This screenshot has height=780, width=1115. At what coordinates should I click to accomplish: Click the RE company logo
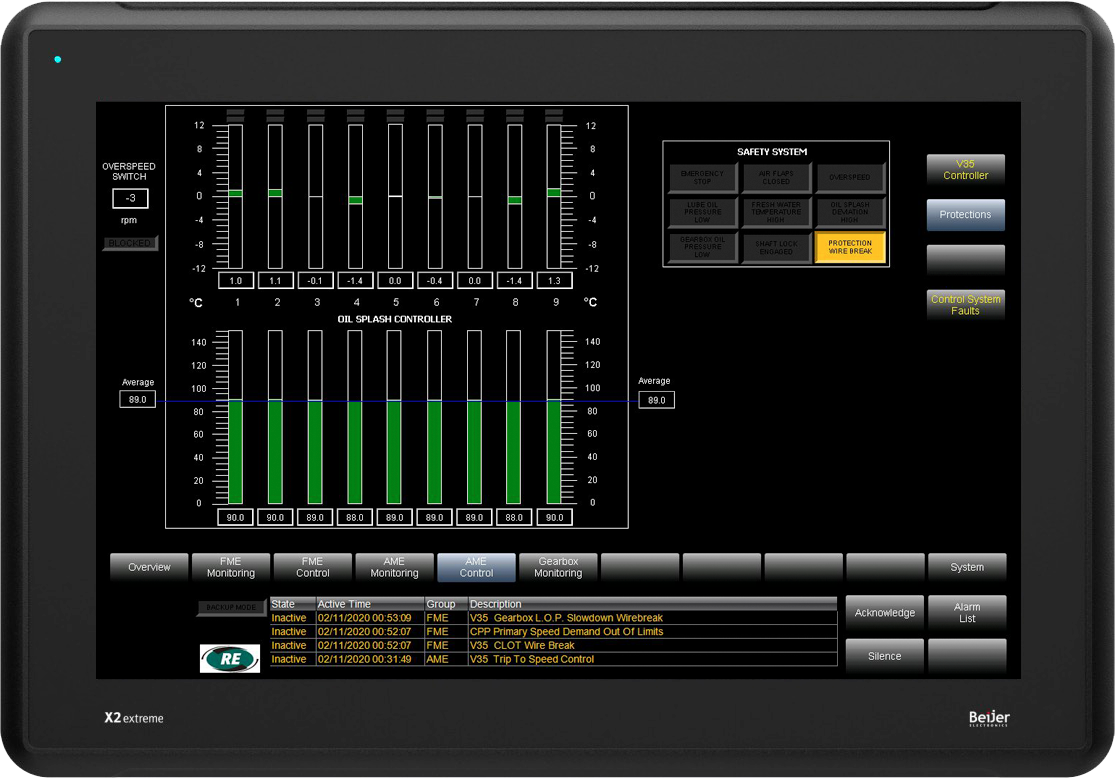[230, 658]
